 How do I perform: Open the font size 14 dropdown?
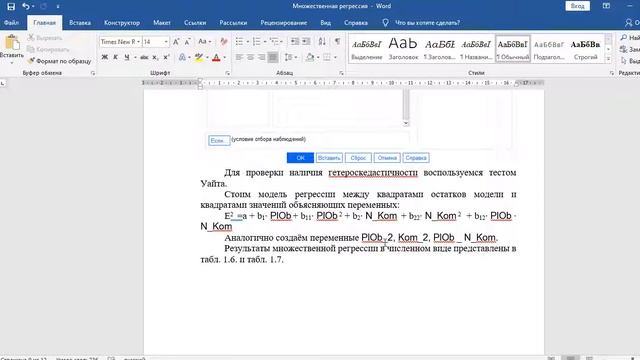166,42
